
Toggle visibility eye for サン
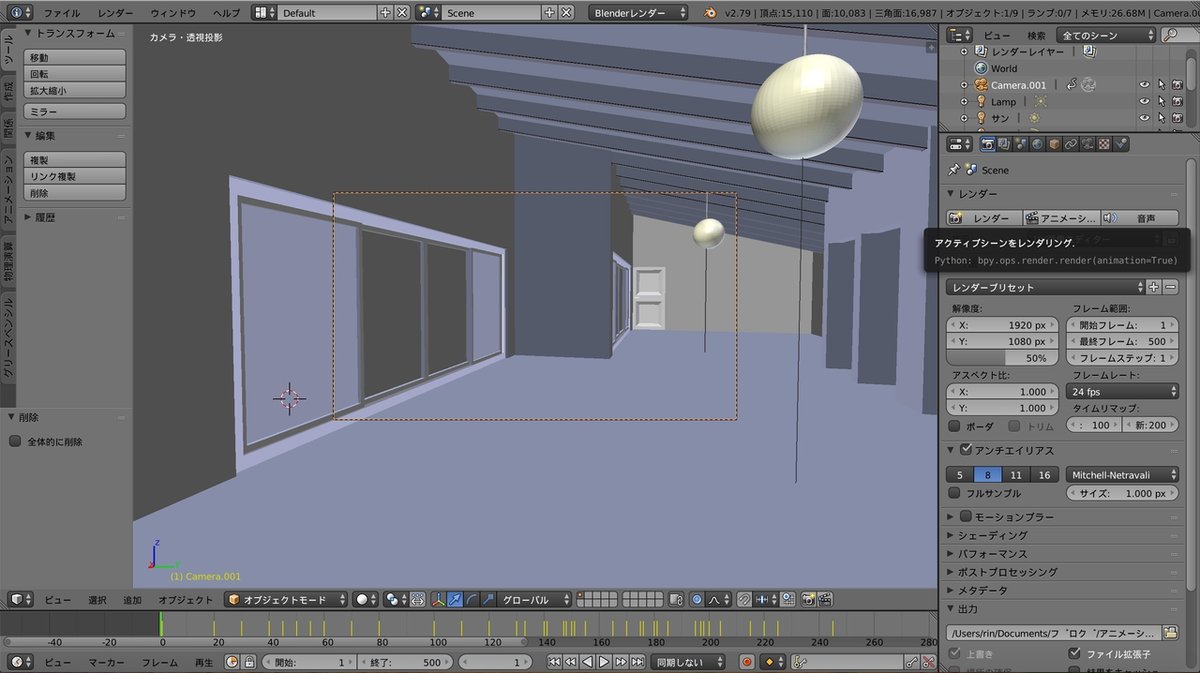click(x=1144, y=118)
